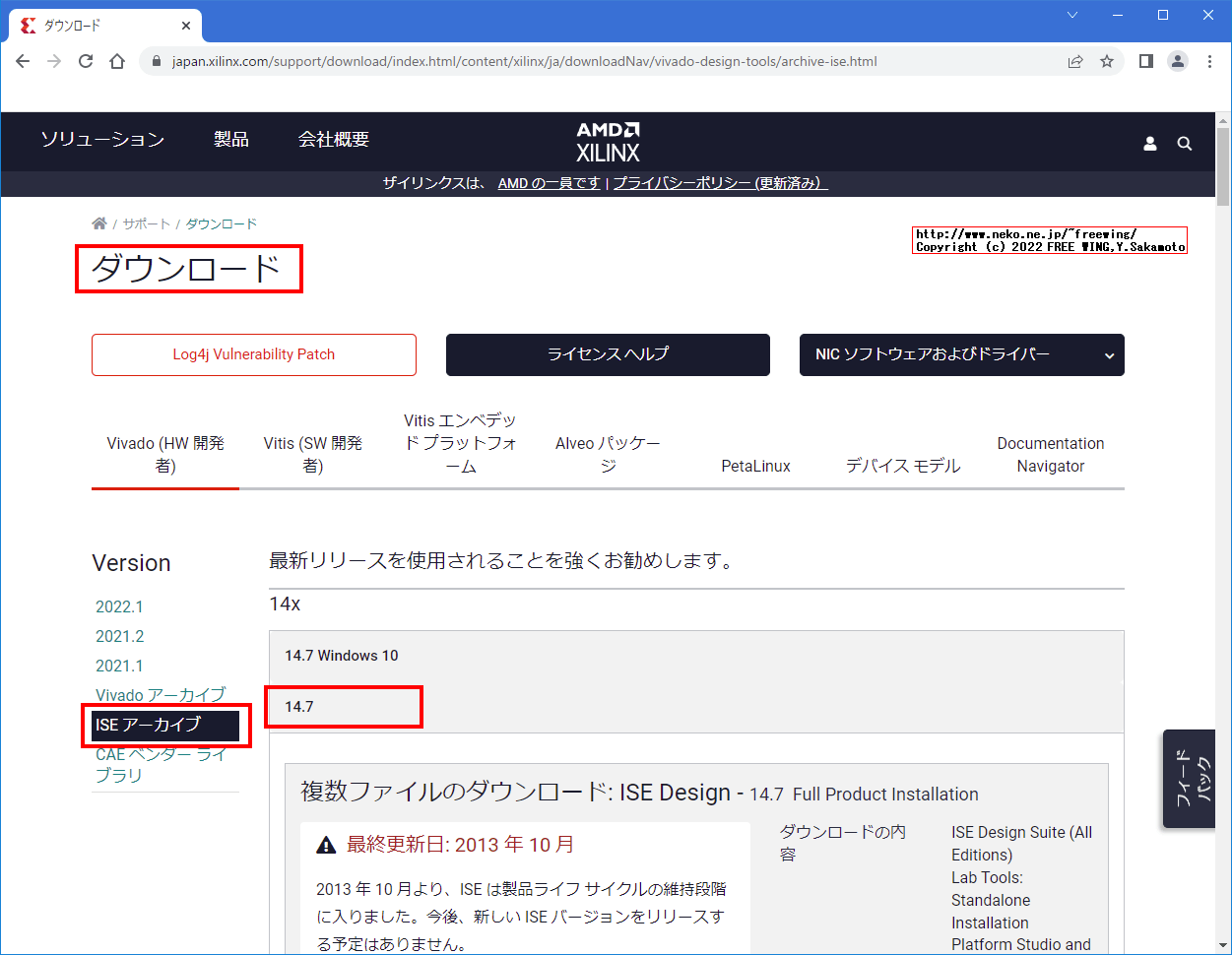
Task: Click the Log4j Vulnerability Patch button
Action: click(x=253, y=354)
